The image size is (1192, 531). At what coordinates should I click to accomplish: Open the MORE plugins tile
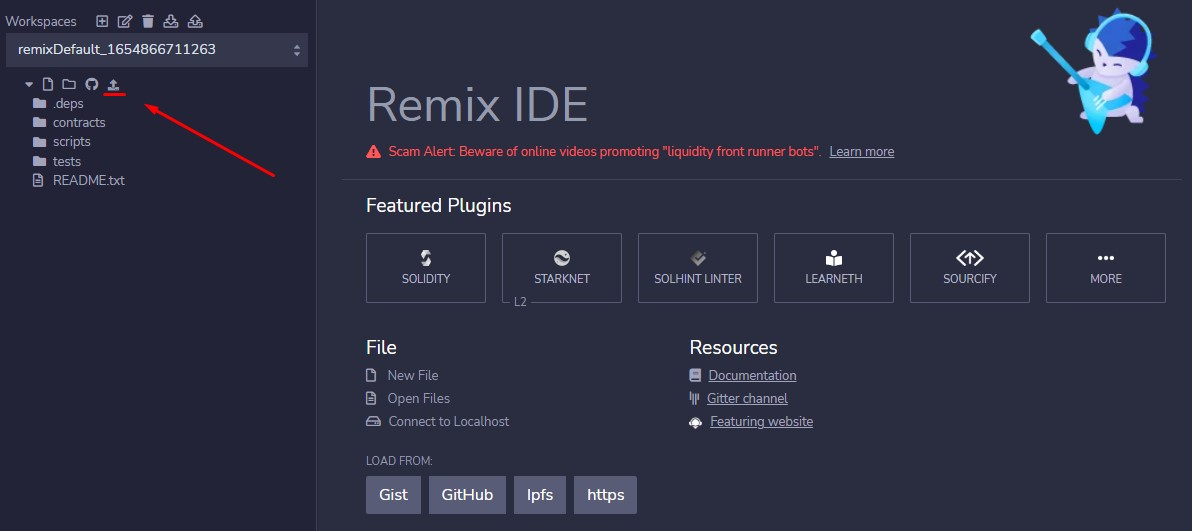tap(1105, 268)
